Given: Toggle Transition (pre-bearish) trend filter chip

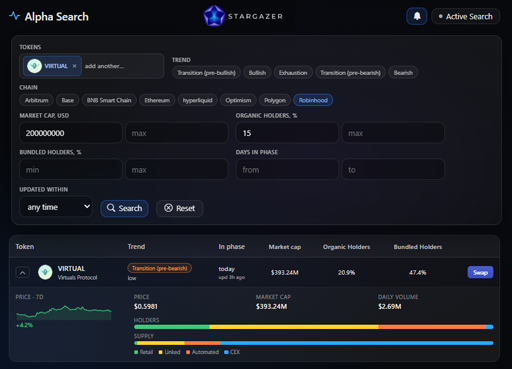Looking at the screenshot, I should (x=350, y=73).
